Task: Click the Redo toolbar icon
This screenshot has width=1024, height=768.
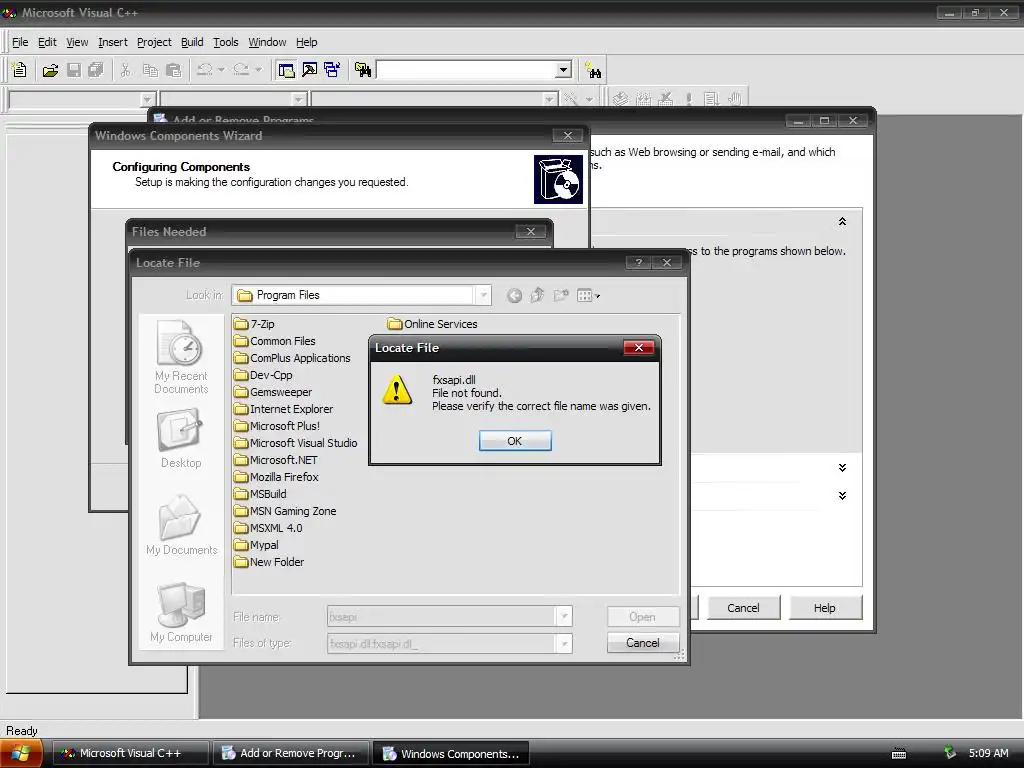Action: (x=241, y=70)
